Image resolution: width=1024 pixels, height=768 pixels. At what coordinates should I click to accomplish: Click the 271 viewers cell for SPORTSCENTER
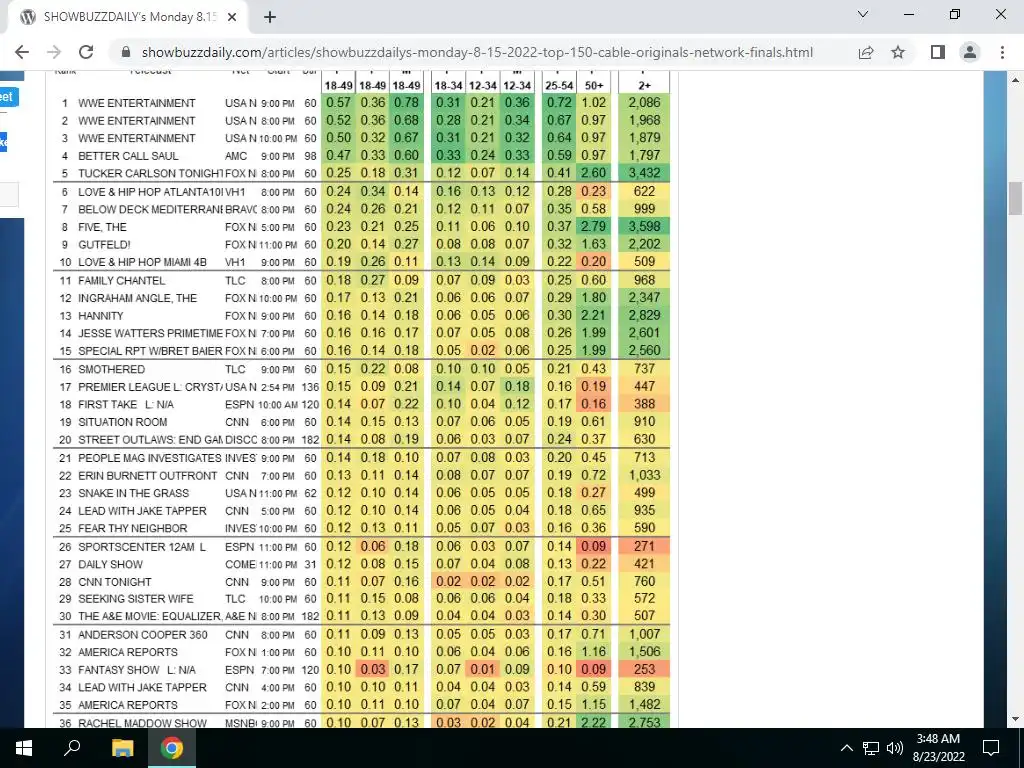pos(644,547)
